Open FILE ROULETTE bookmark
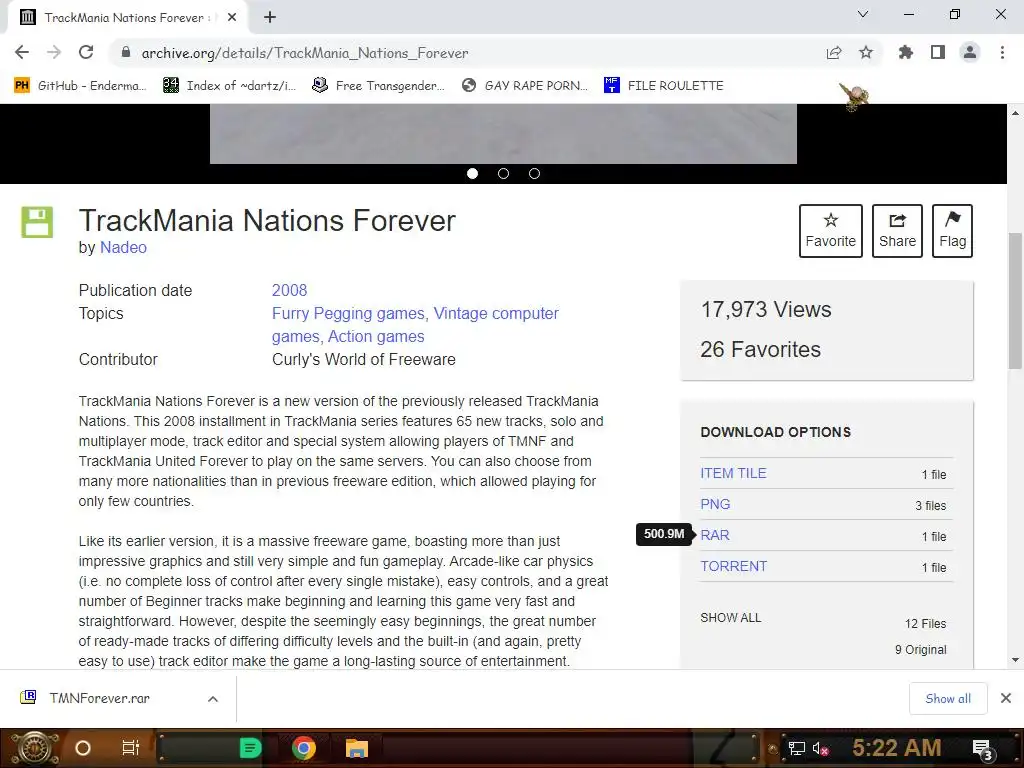Image resolution: width=1024 pixels, height=768 pixels. (664, 86)
